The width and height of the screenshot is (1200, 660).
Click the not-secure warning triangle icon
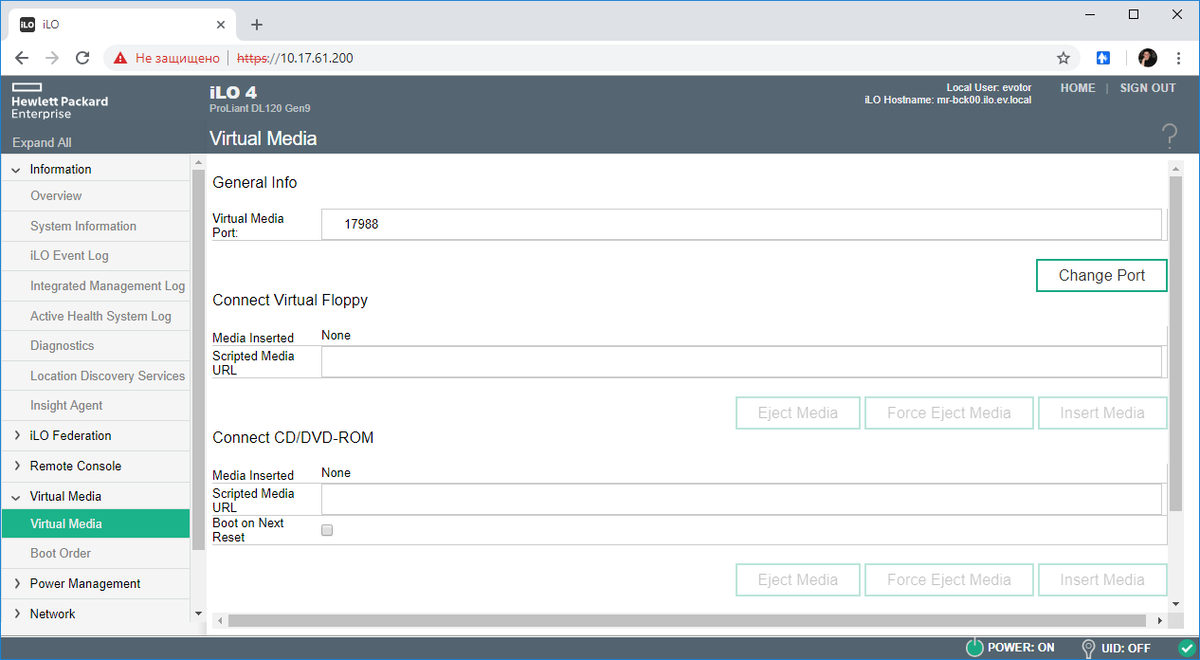tap(120, 58)
